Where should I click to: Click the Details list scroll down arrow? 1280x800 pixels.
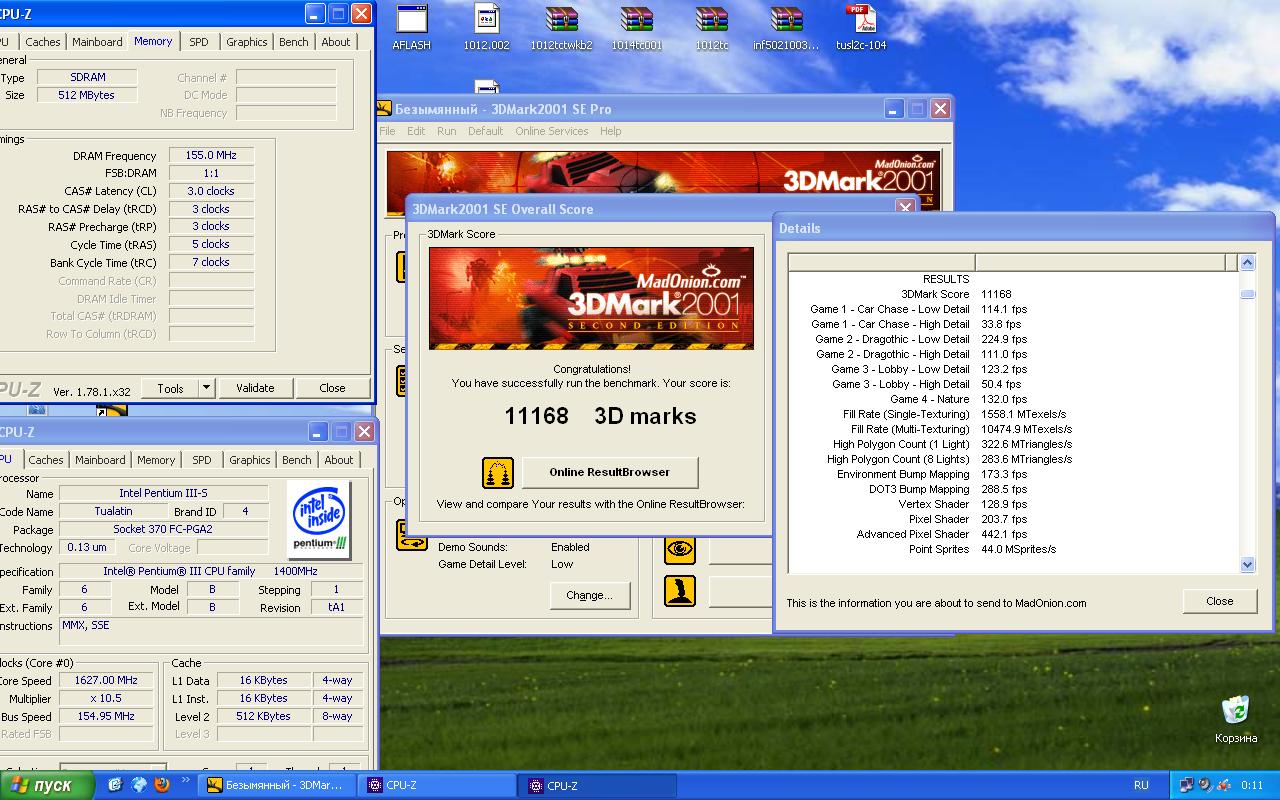pyautogui.click(x=1247, y=565)
